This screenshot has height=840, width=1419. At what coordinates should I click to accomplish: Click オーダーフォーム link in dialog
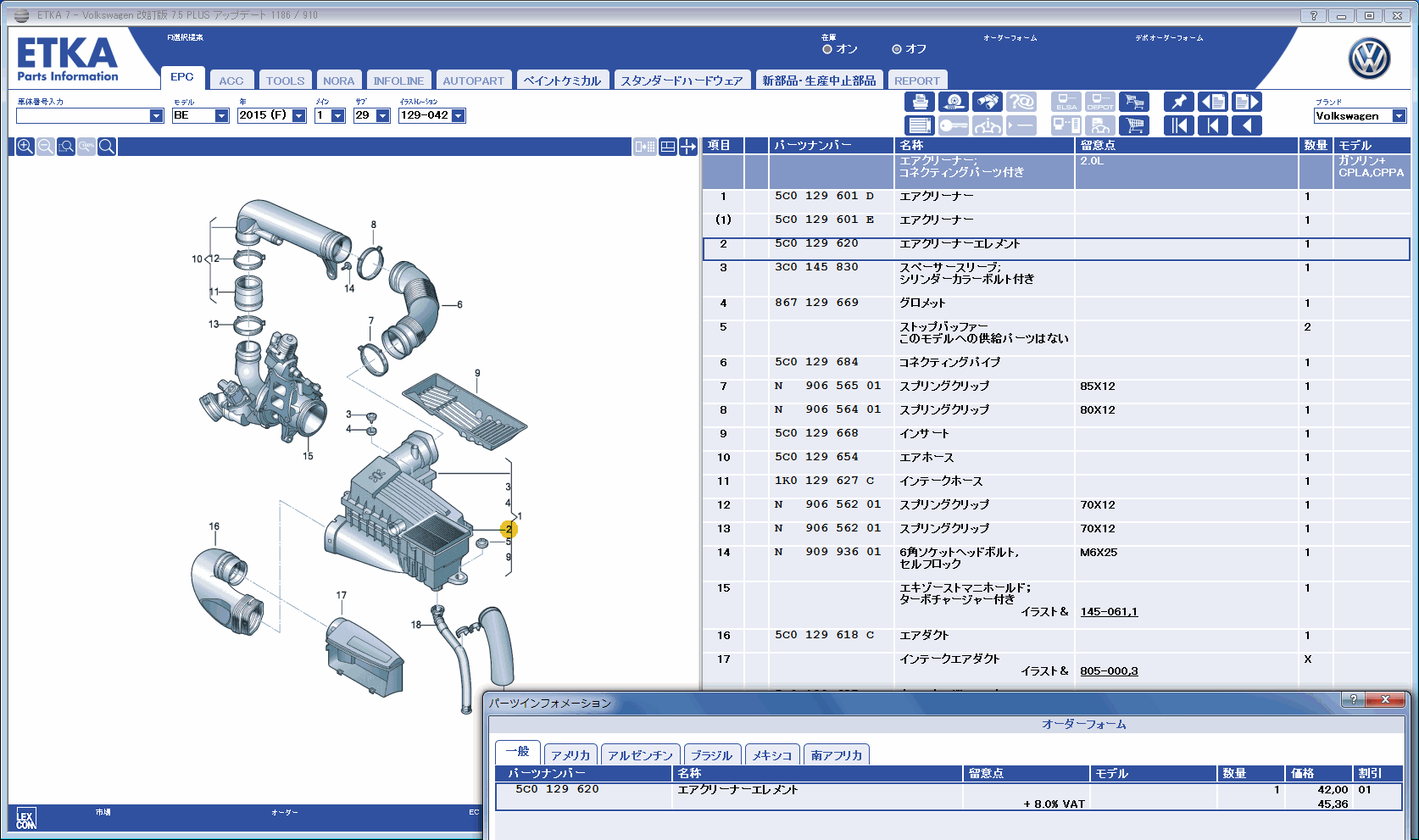(x=1083, y=725)
